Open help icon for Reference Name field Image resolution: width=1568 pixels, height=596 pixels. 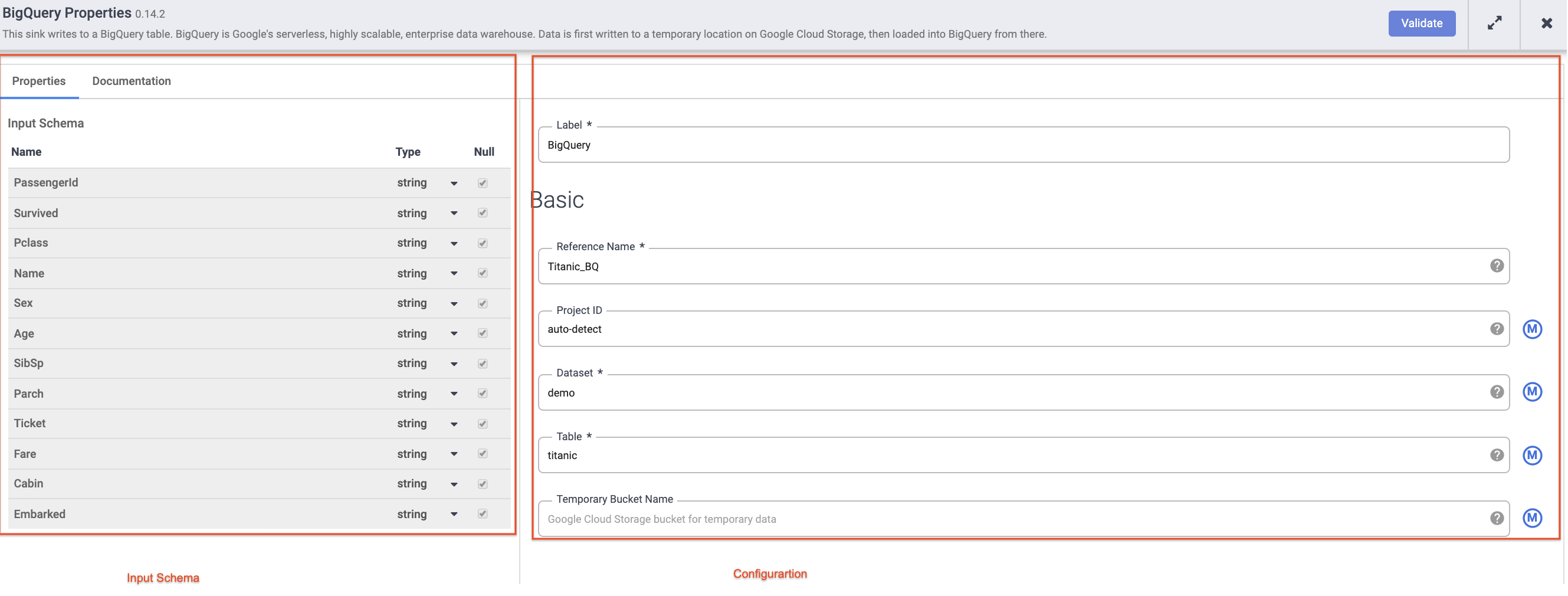(x=1497, y=266)
